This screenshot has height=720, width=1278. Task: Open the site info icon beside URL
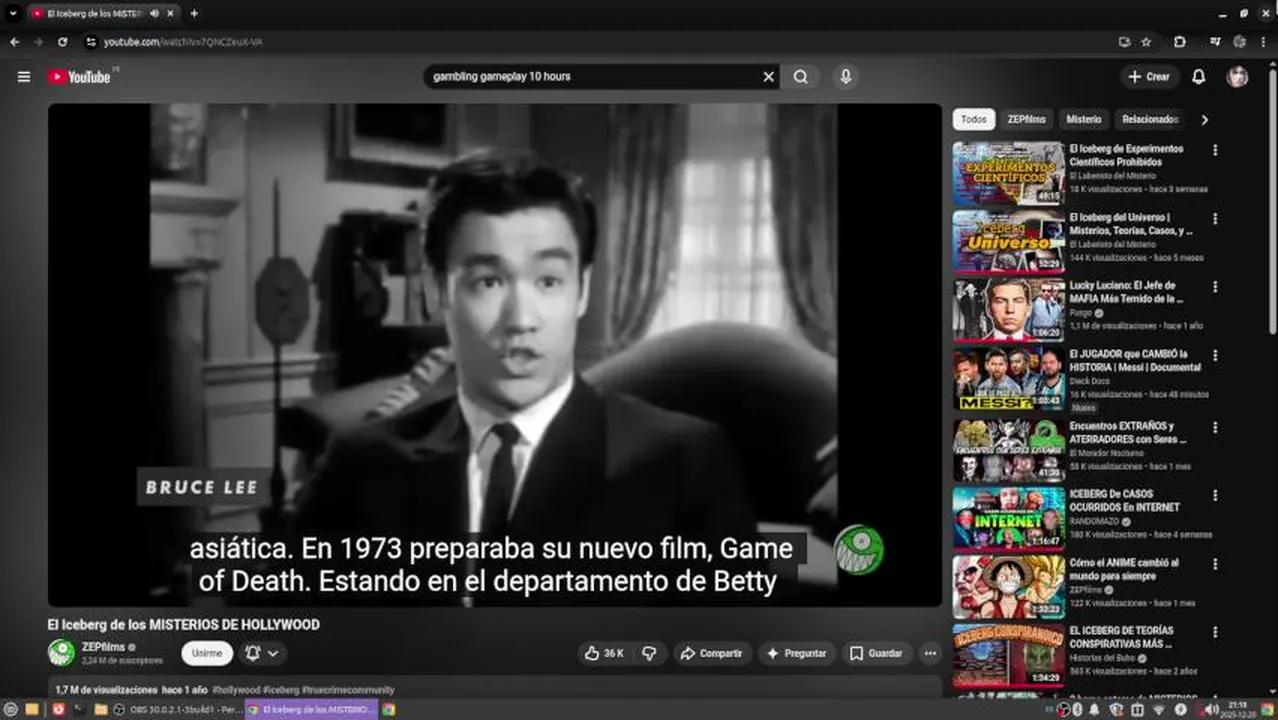click(90, 42)
